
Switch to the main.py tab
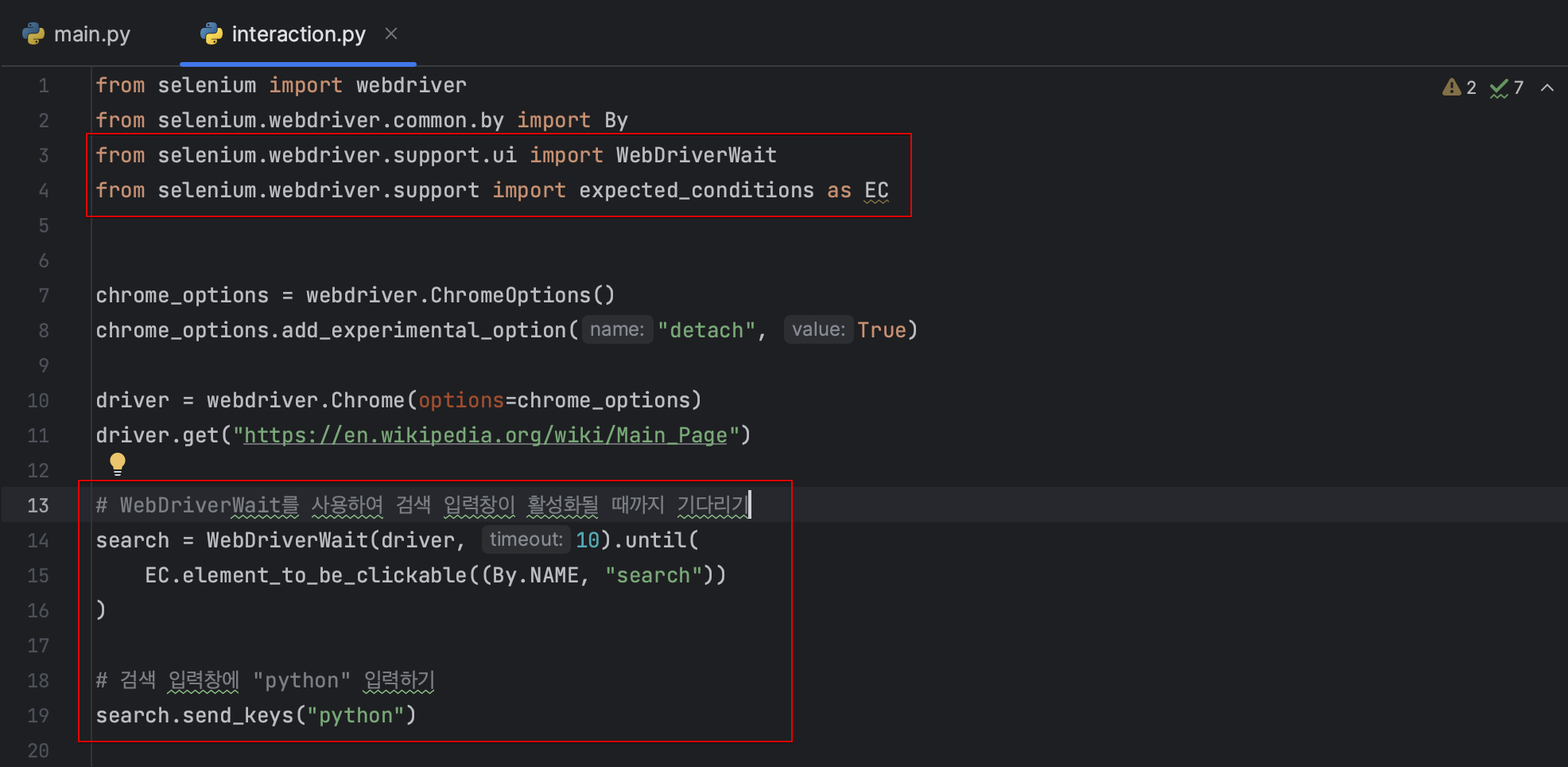pyautogui.click(x=76, y=34)
